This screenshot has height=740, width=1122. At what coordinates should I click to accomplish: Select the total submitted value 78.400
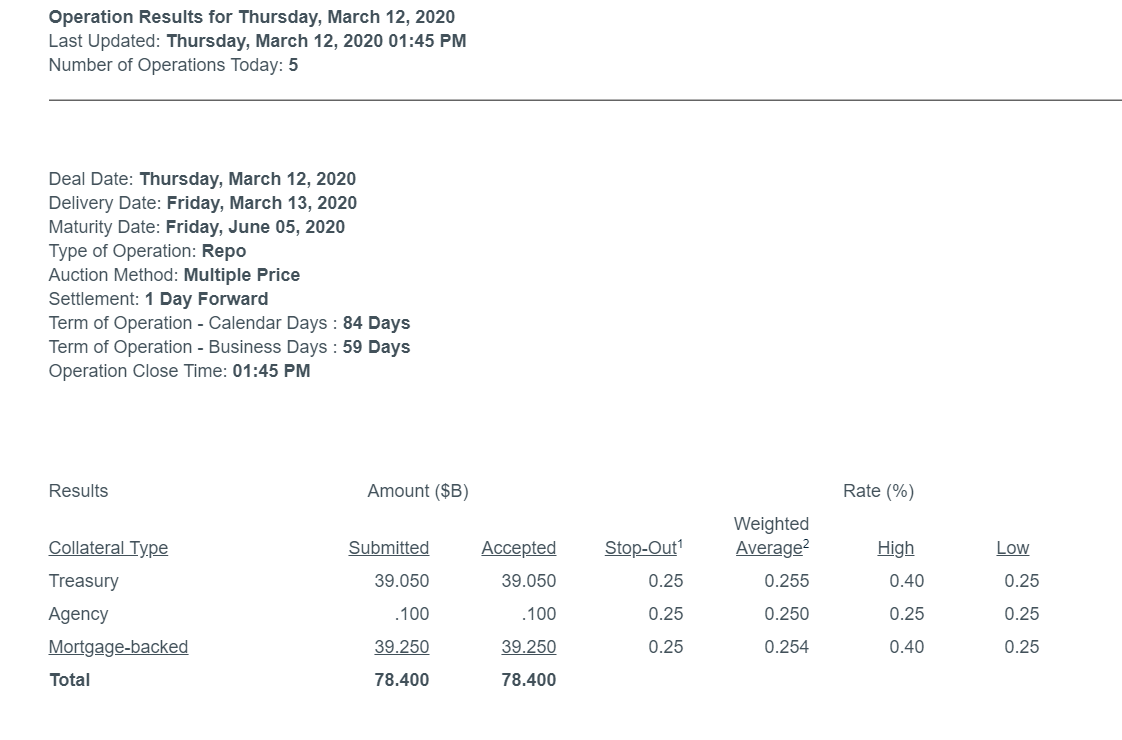point(401,680)
